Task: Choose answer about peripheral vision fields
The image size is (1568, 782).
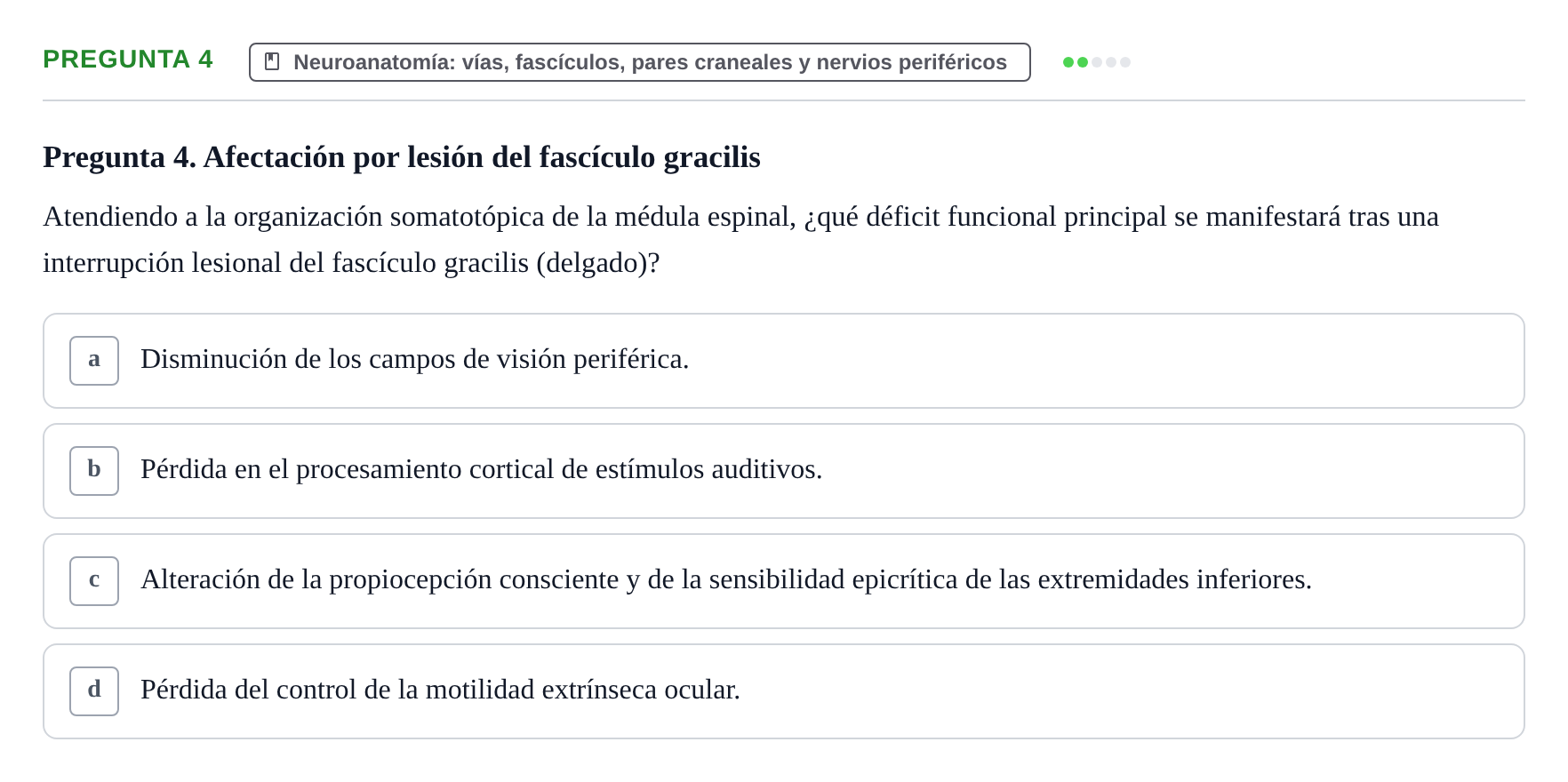Action: coord(784,361)
